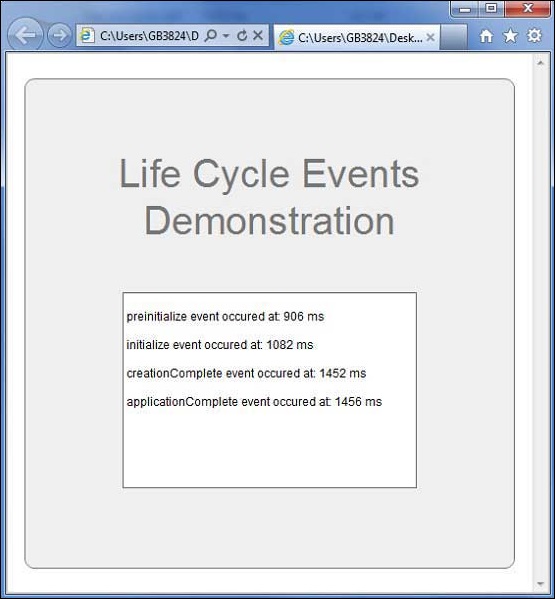This screenshot has height=599, width=555.
Task: Click the search magnifier in address bar
Action: 211,36
